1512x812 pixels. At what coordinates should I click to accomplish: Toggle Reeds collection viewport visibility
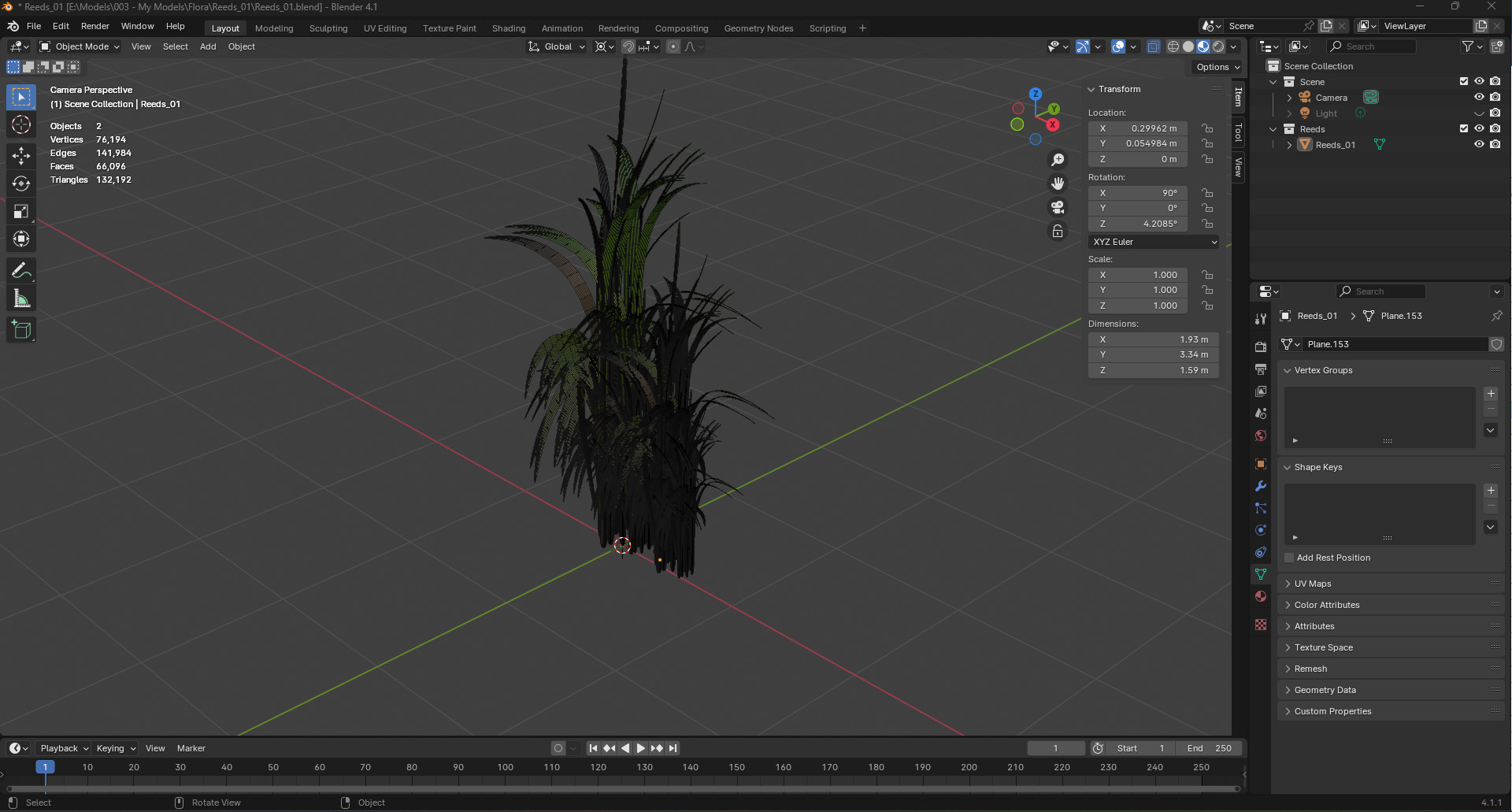pyautogui.click(x=1479, y=128)
